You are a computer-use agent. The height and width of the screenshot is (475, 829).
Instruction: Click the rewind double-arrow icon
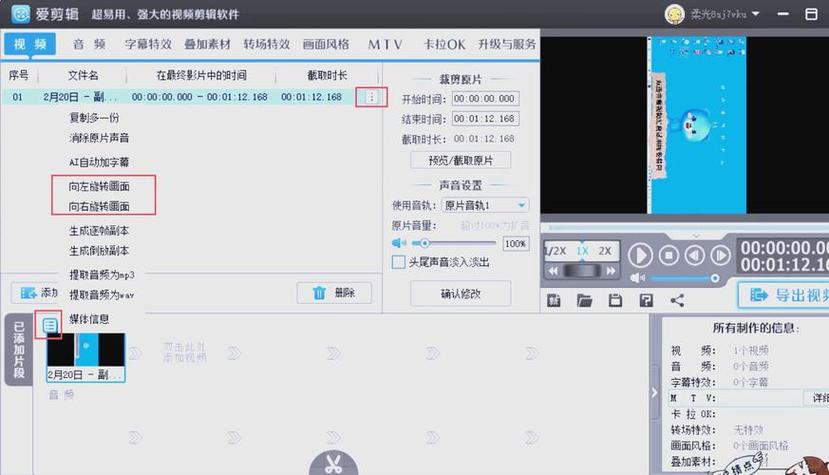point(553,271)
